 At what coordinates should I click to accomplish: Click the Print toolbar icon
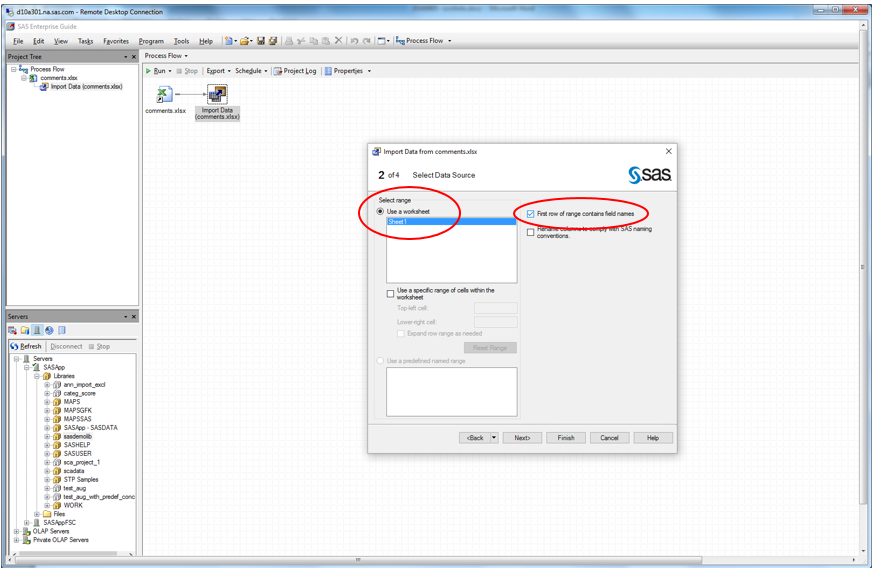point(289,41)
